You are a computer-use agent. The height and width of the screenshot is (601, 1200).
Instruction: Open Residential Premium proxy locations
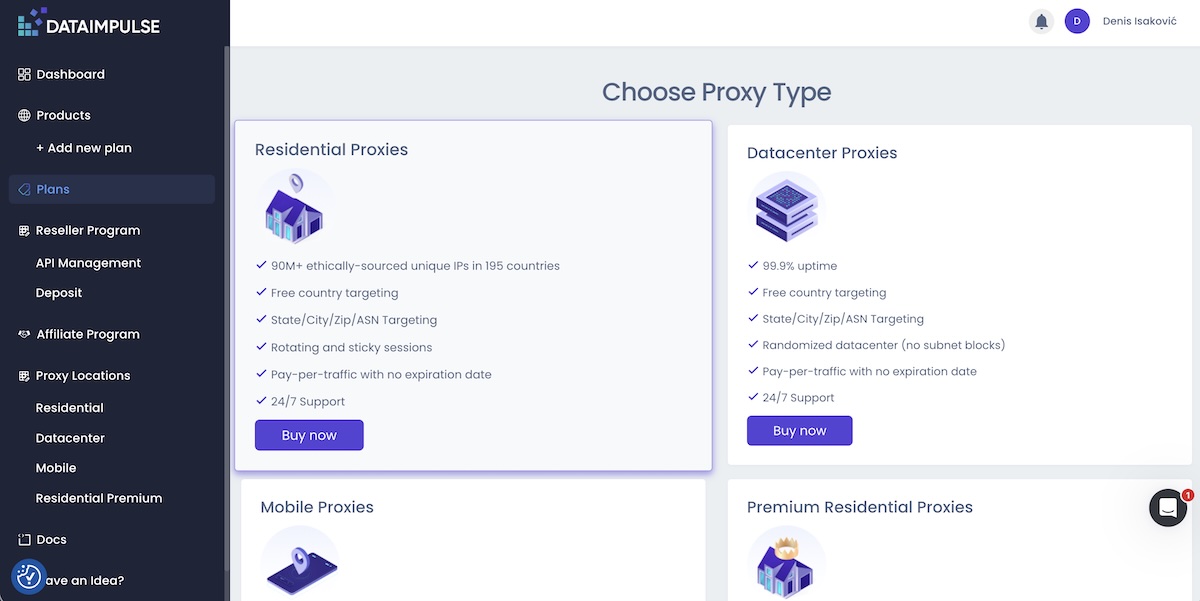tap(99, 498)
